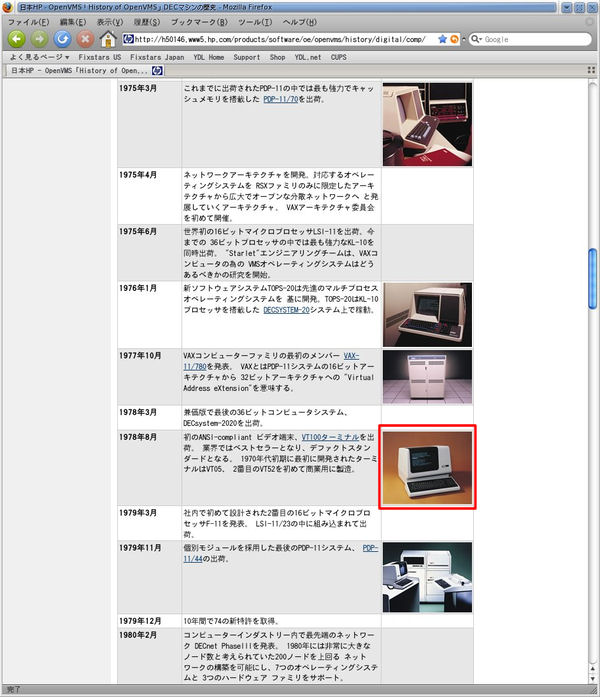
Task: Open the YDL.net bookmark
Action: [x=308, y=57]
